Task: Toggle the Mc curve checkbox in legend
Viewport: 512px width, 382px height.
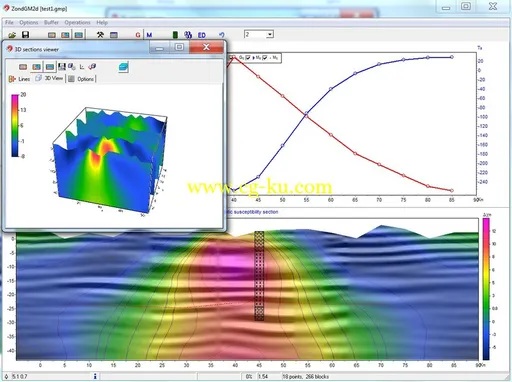Action: (265, 58)
